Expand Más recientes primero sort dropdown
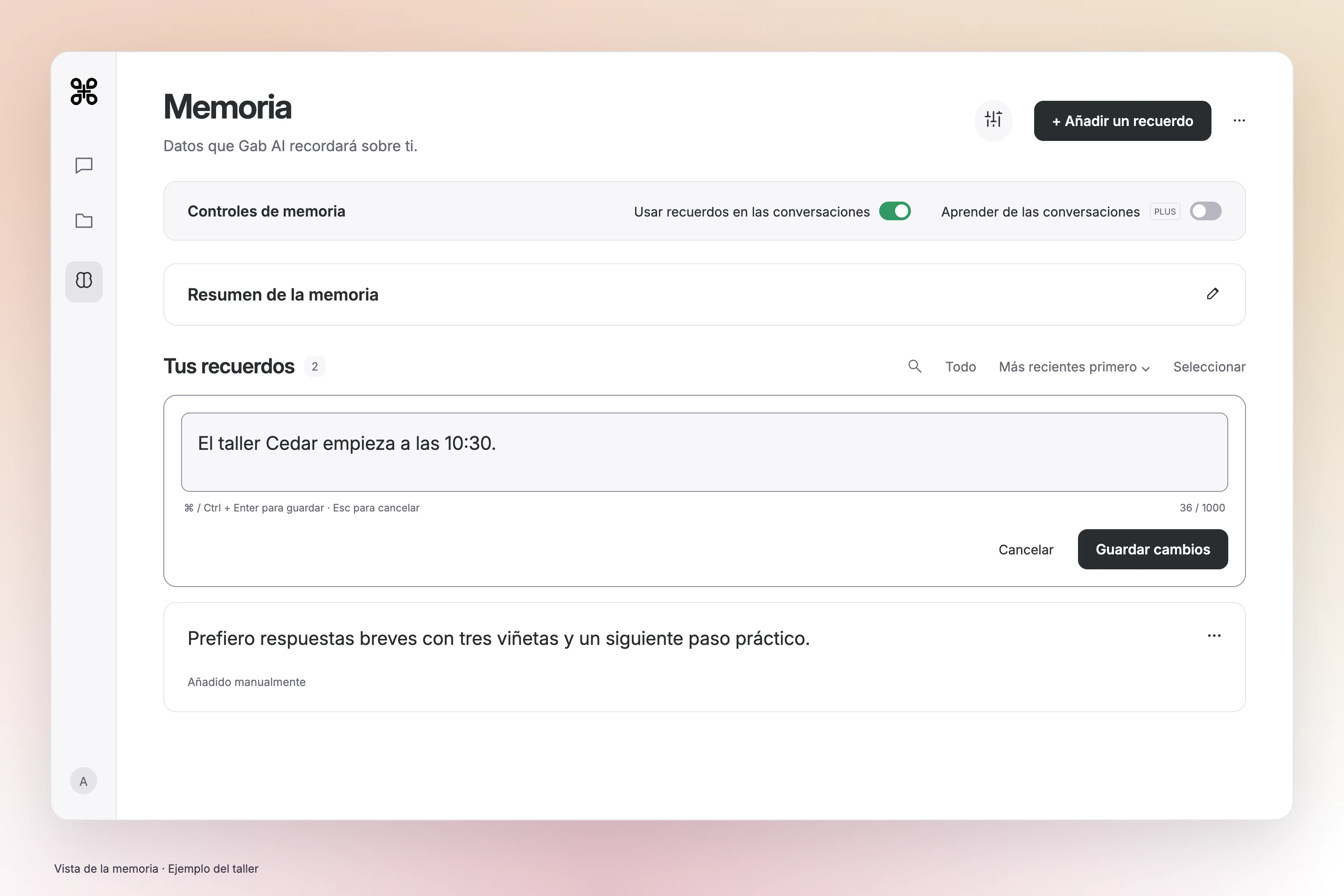 click(x=1074, y=367)
